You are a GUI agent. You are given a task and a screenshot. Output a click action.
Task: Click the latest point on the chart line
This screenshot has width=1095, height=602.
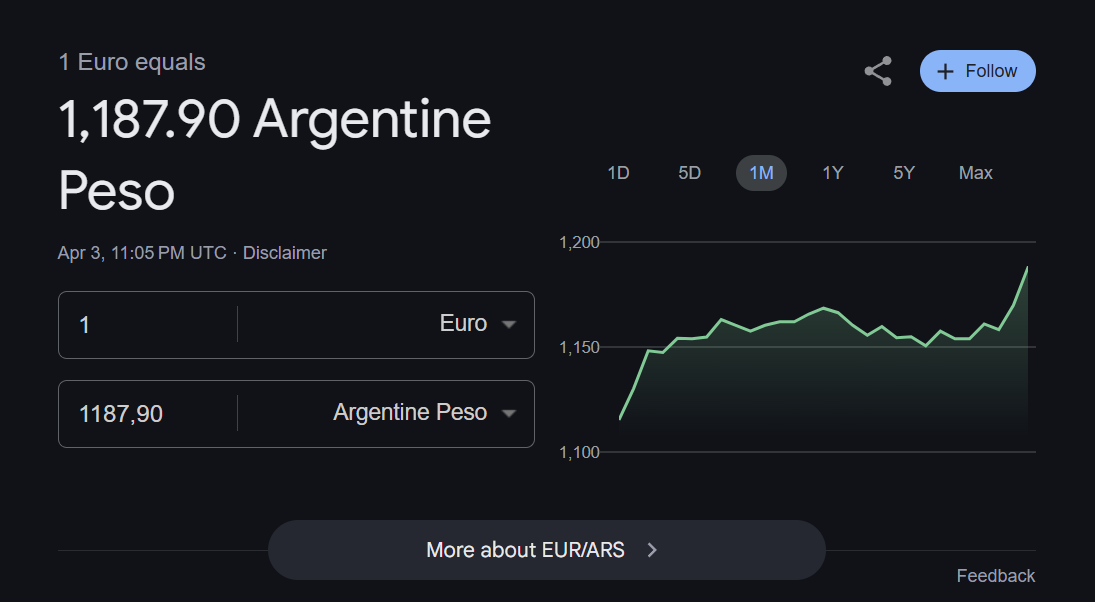[x=1027, y=267]
